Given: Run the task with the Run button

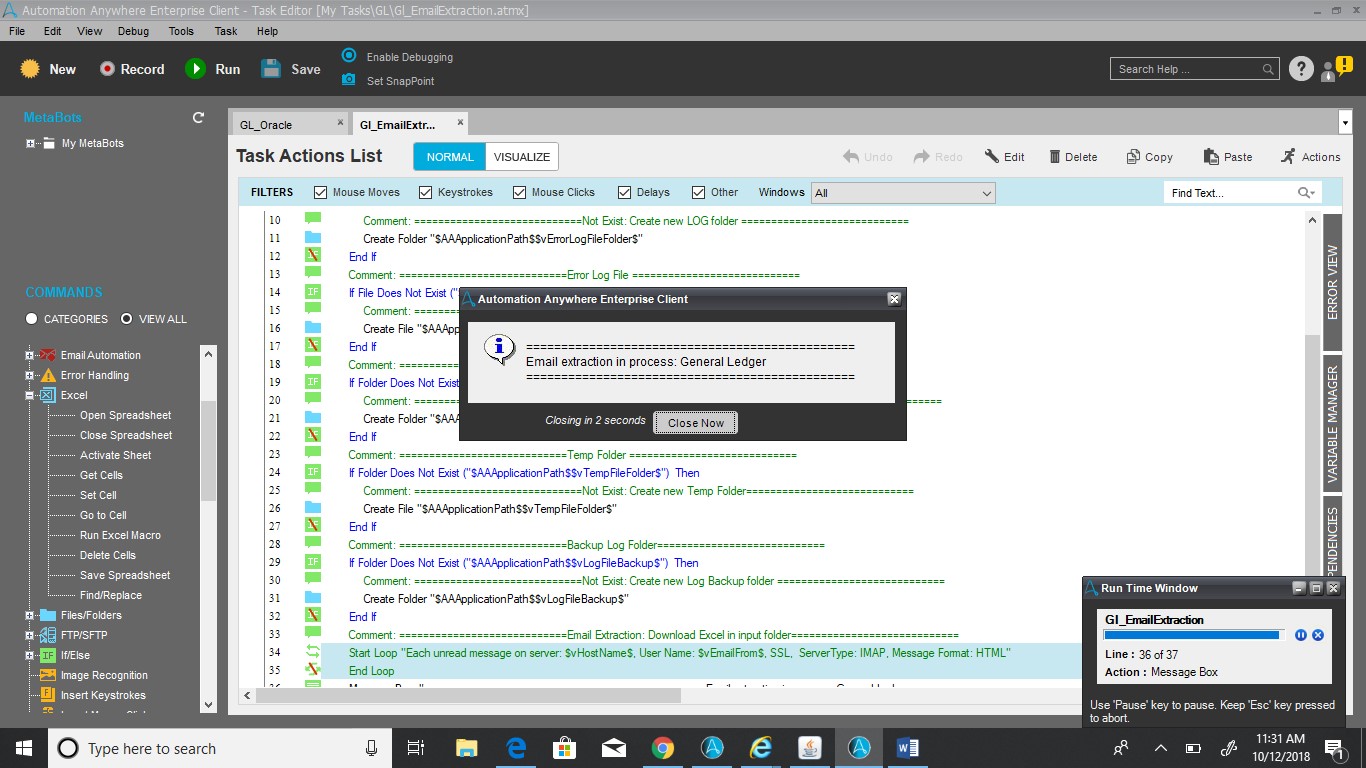Looking at the screenshot, I should click(212, 69).
